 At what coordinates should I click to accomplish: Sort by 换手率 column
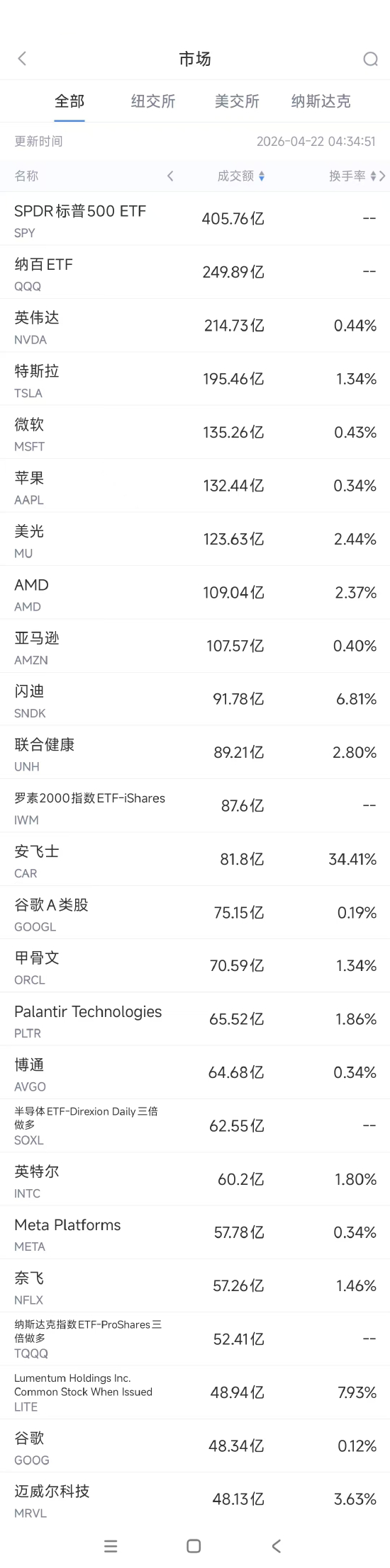pos(352,176)
